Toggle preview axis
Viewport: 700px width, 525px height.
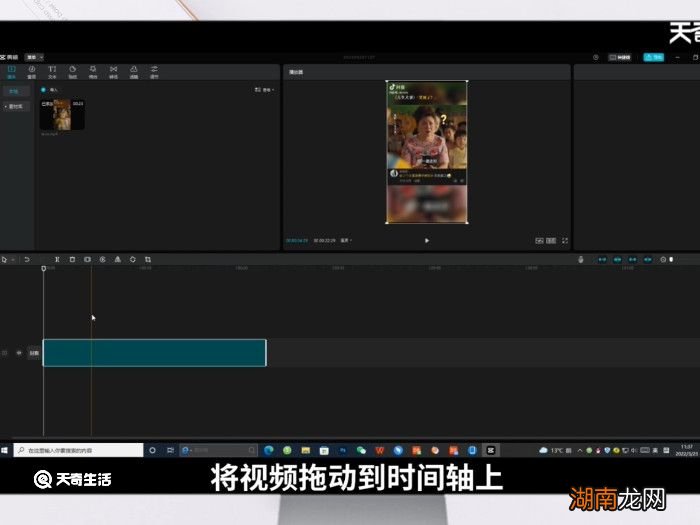pos(648,259)
